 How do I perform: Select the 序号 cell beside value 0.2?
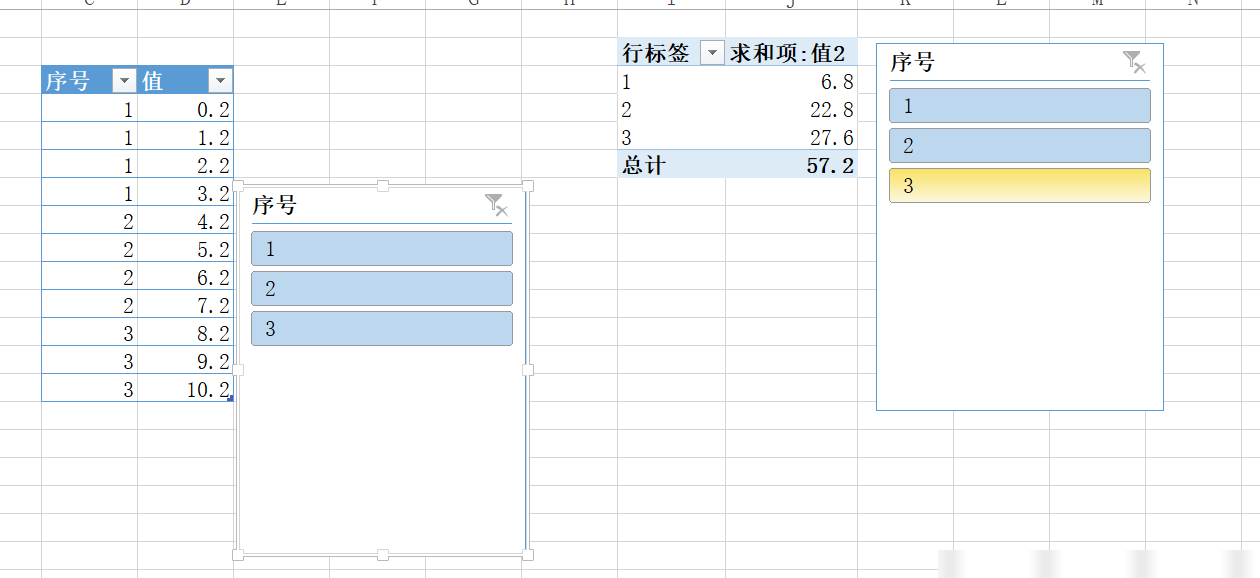(89, 109)
